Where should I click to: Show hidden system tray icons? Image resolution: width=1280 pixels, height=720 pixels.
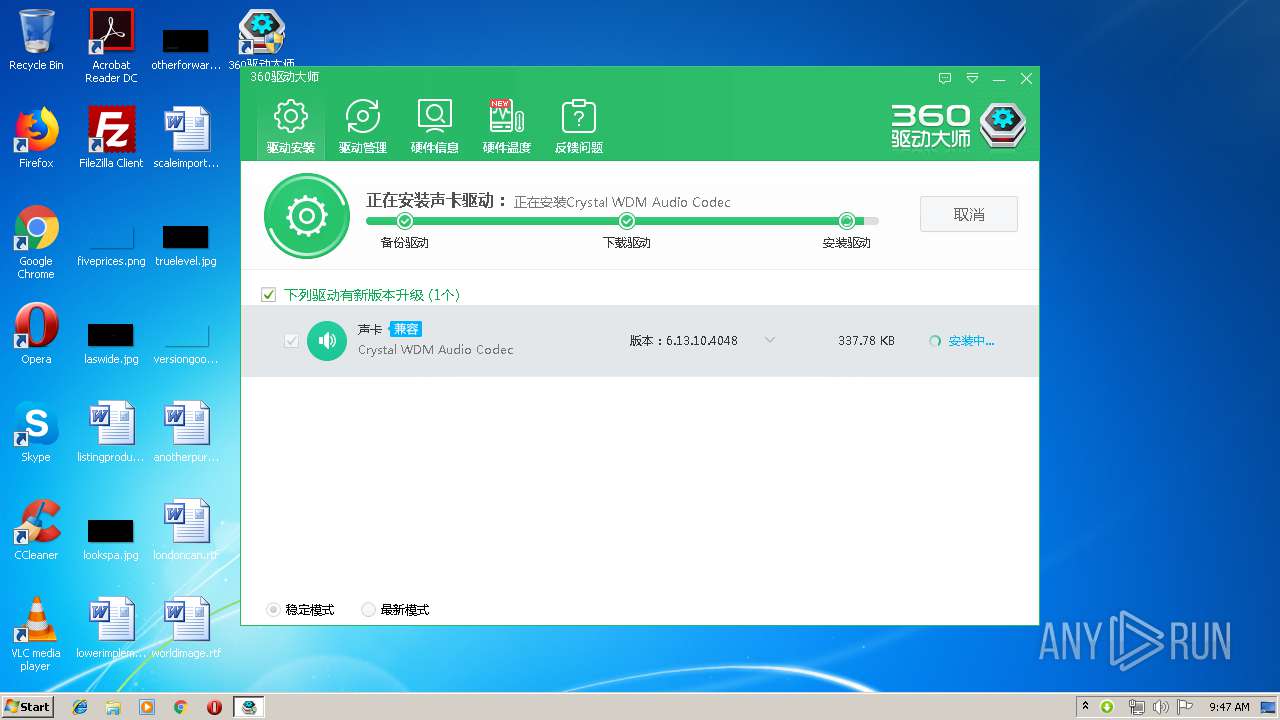(x=1086, y=707)
